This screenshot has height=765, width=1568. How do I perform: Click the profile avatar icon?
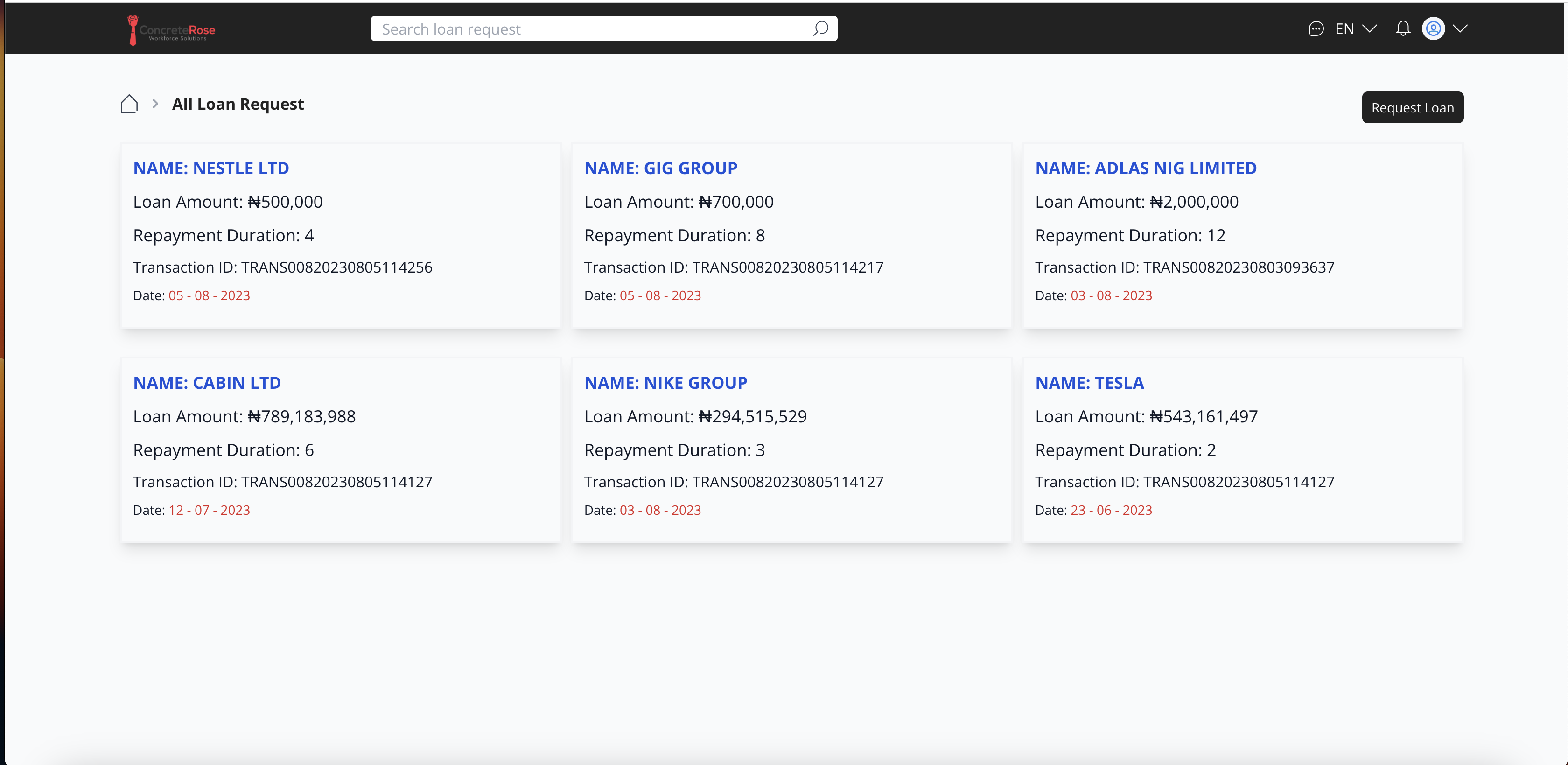[1434, 28]
